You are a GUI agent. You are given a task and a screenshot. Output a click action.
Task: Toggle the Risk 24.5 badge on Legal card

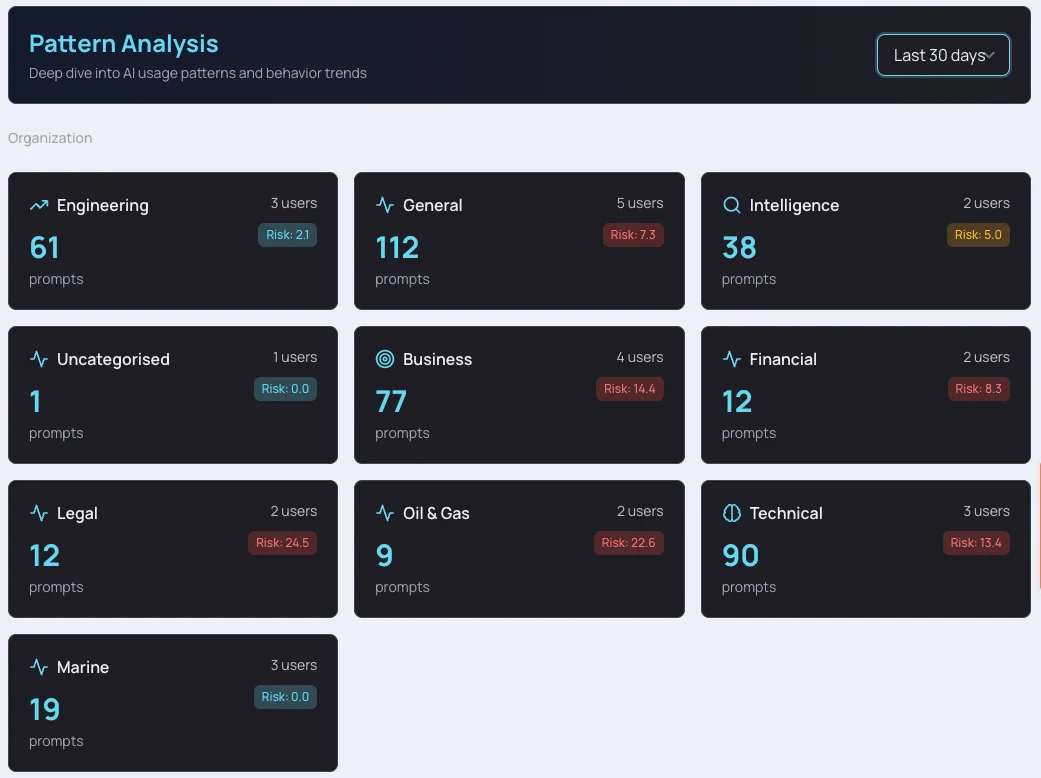[282, 543]
